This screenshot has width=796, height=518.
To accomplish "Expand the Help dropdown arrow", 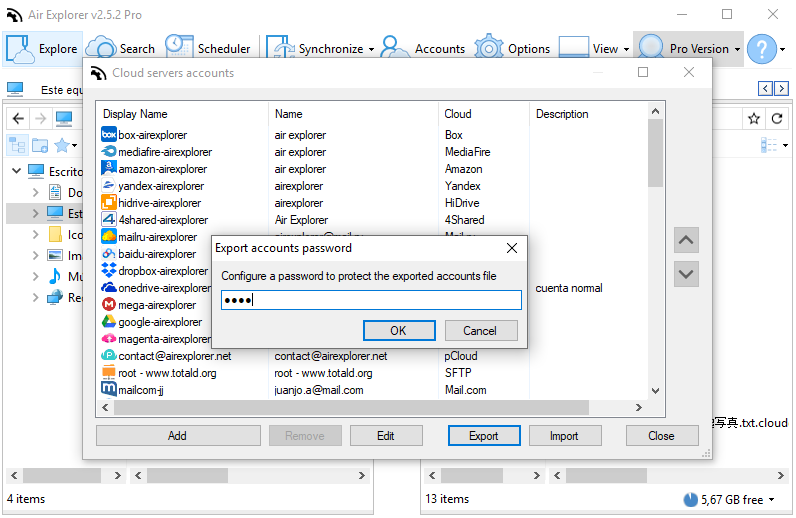I will point(783,49).
